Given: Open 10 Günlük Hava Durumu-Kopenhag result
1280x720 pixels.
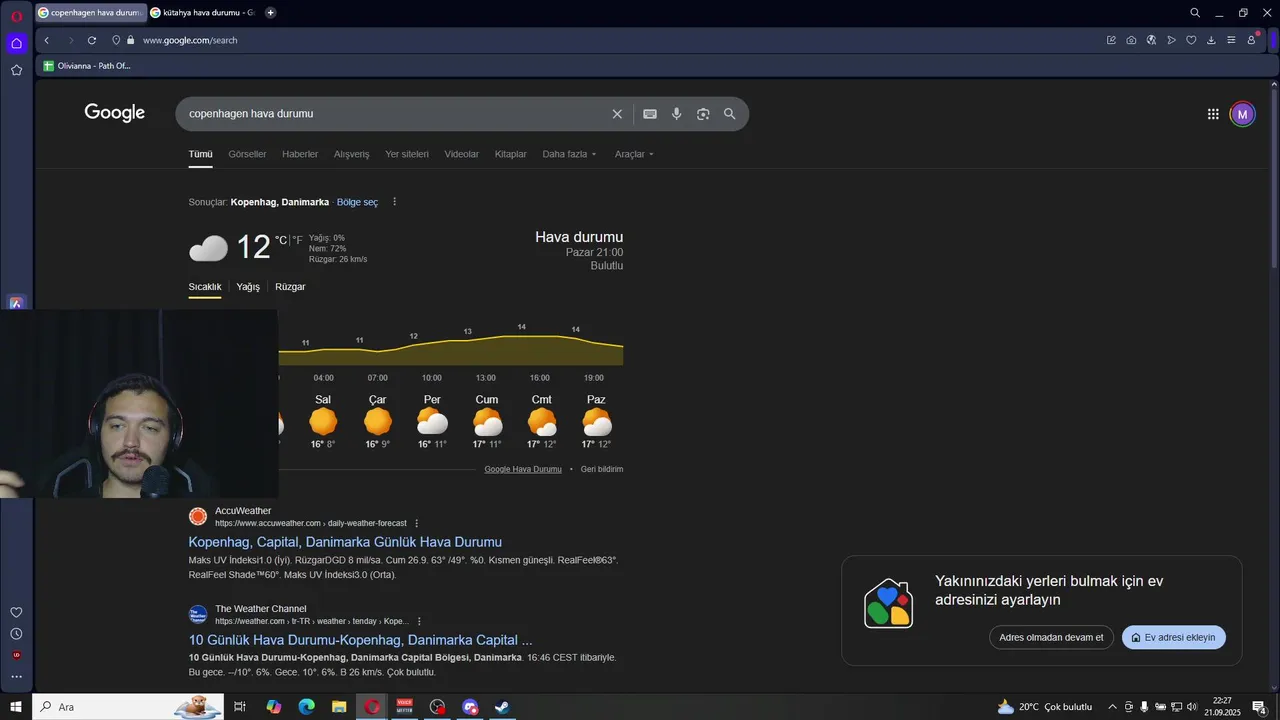Looking at the screenshot, I should (360, 640).
